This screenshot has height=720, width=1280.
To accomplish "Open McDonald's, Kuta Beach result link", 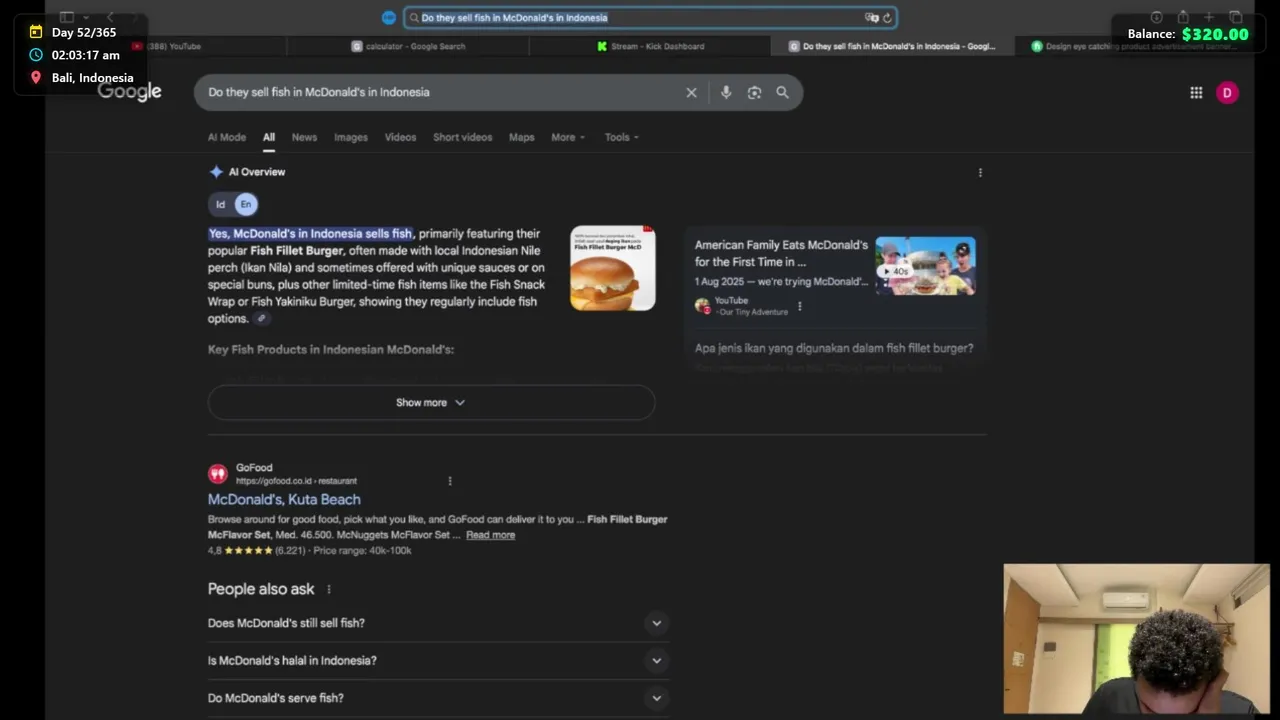I will coord(284,499).
